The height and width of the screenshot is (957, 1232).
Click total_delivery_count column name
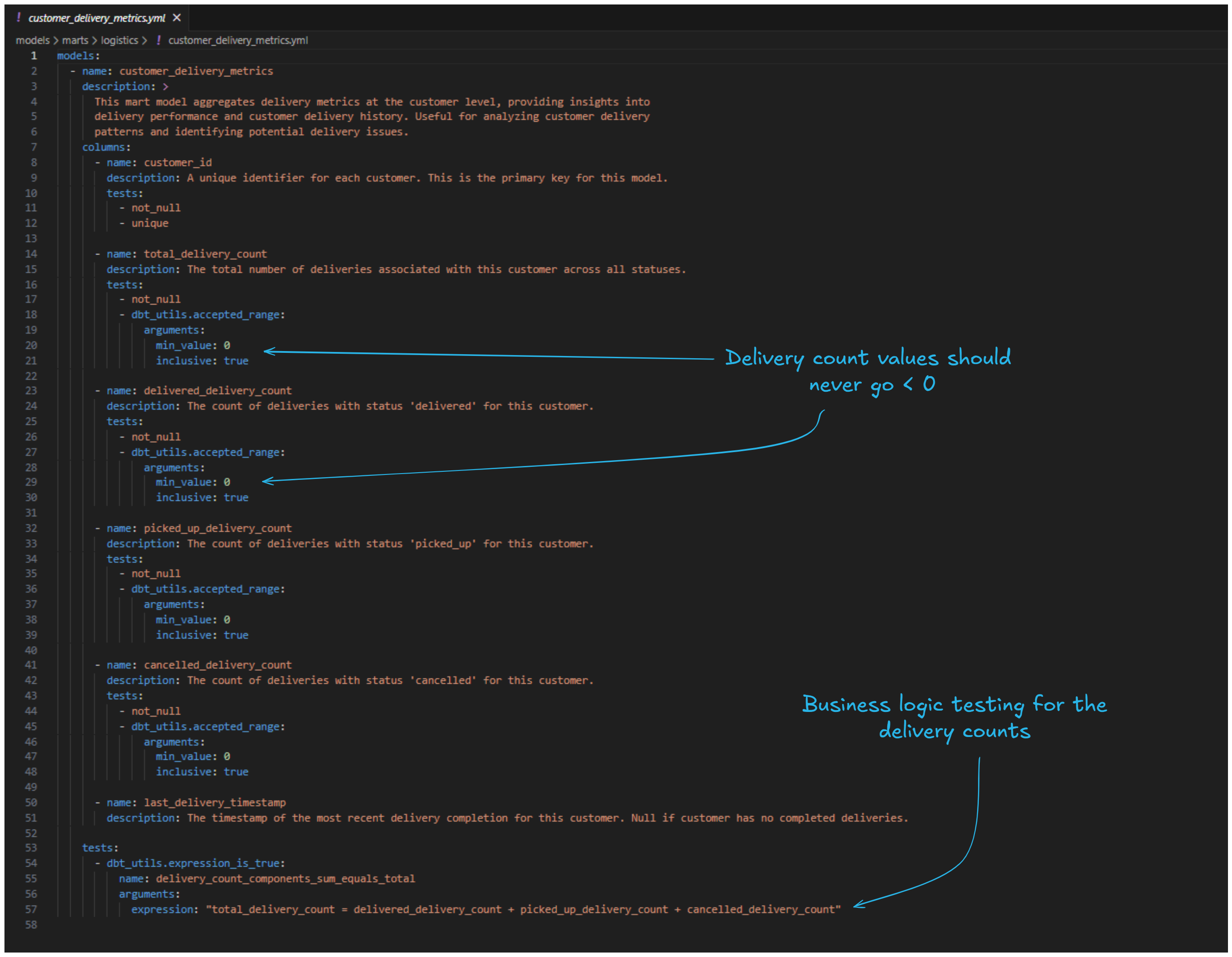point(205,254)
